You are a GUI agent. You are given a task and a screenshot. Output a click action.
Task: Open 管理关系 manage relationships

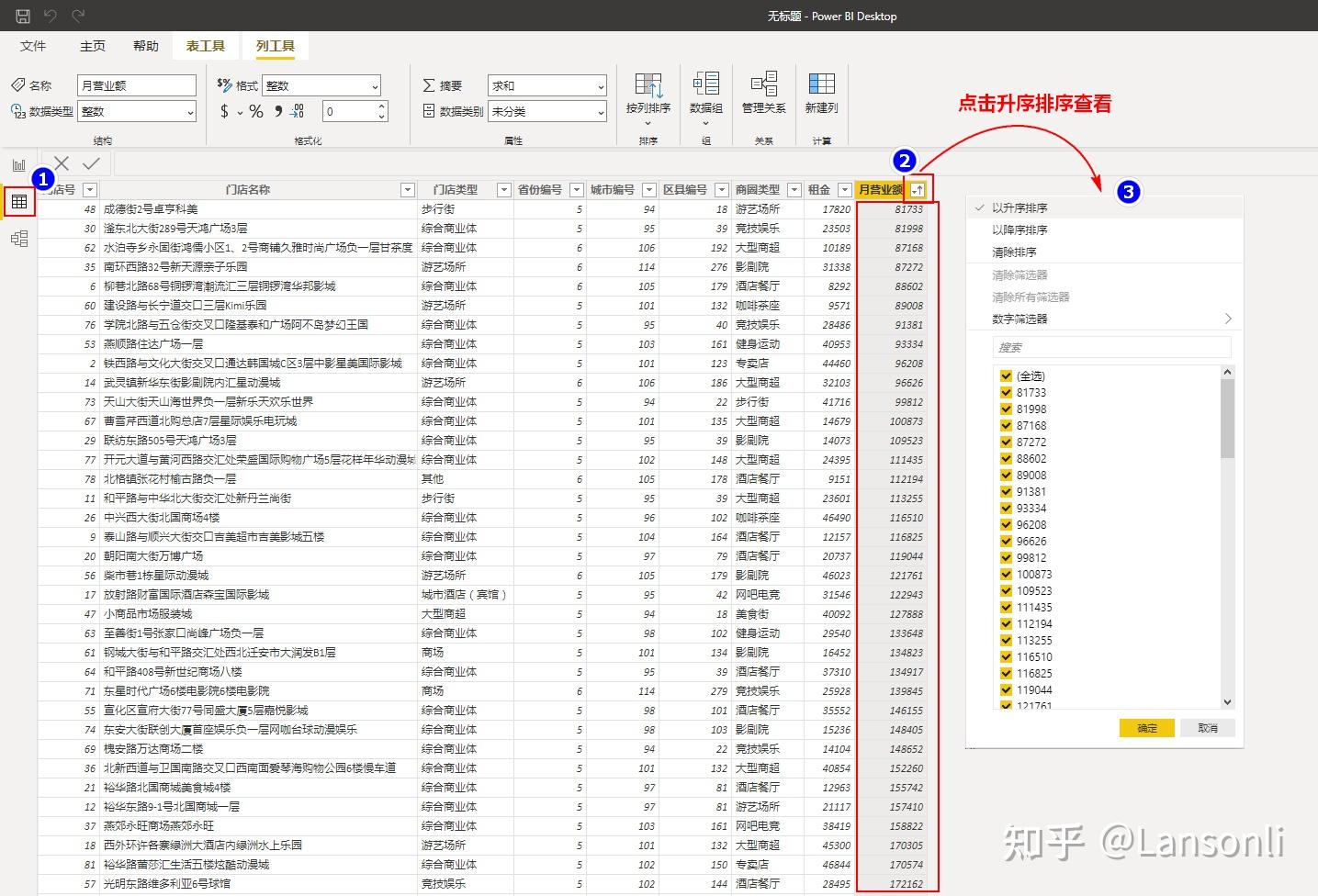(763, 93)
